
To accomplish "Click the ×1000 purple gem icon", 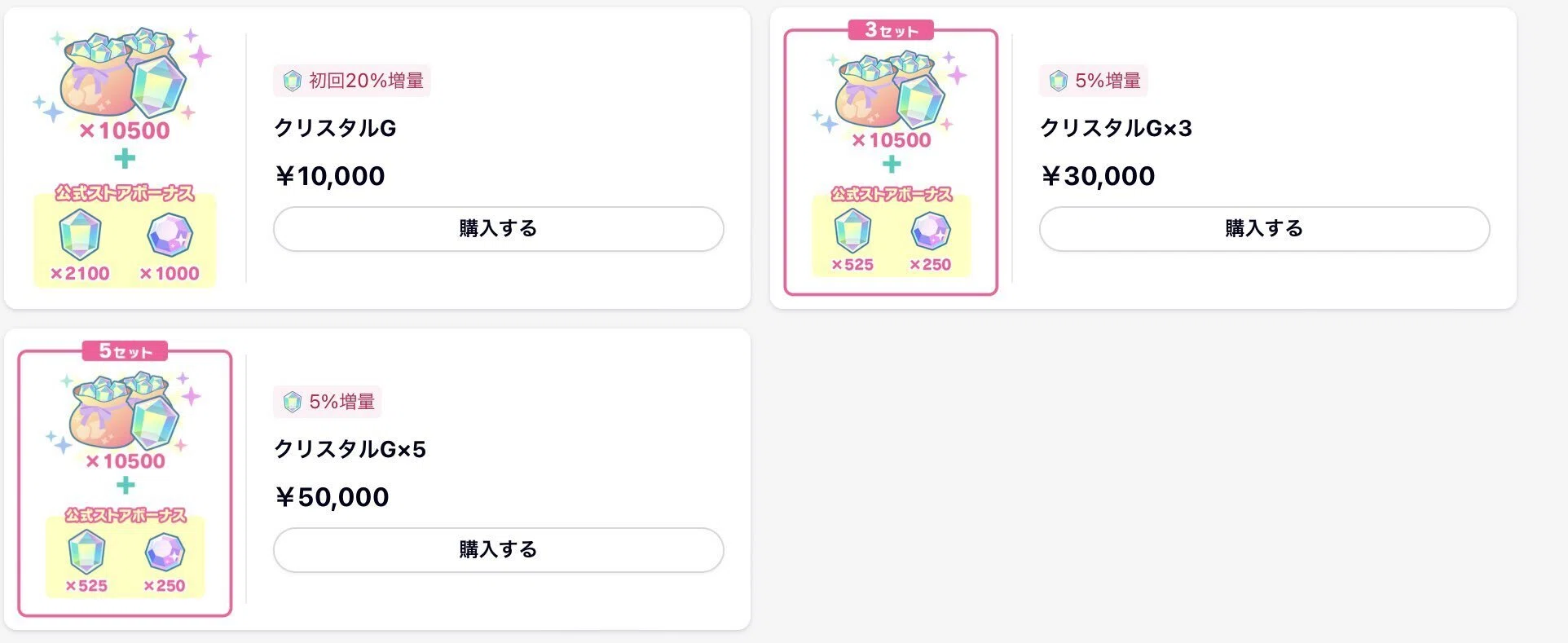I will 170,235.
